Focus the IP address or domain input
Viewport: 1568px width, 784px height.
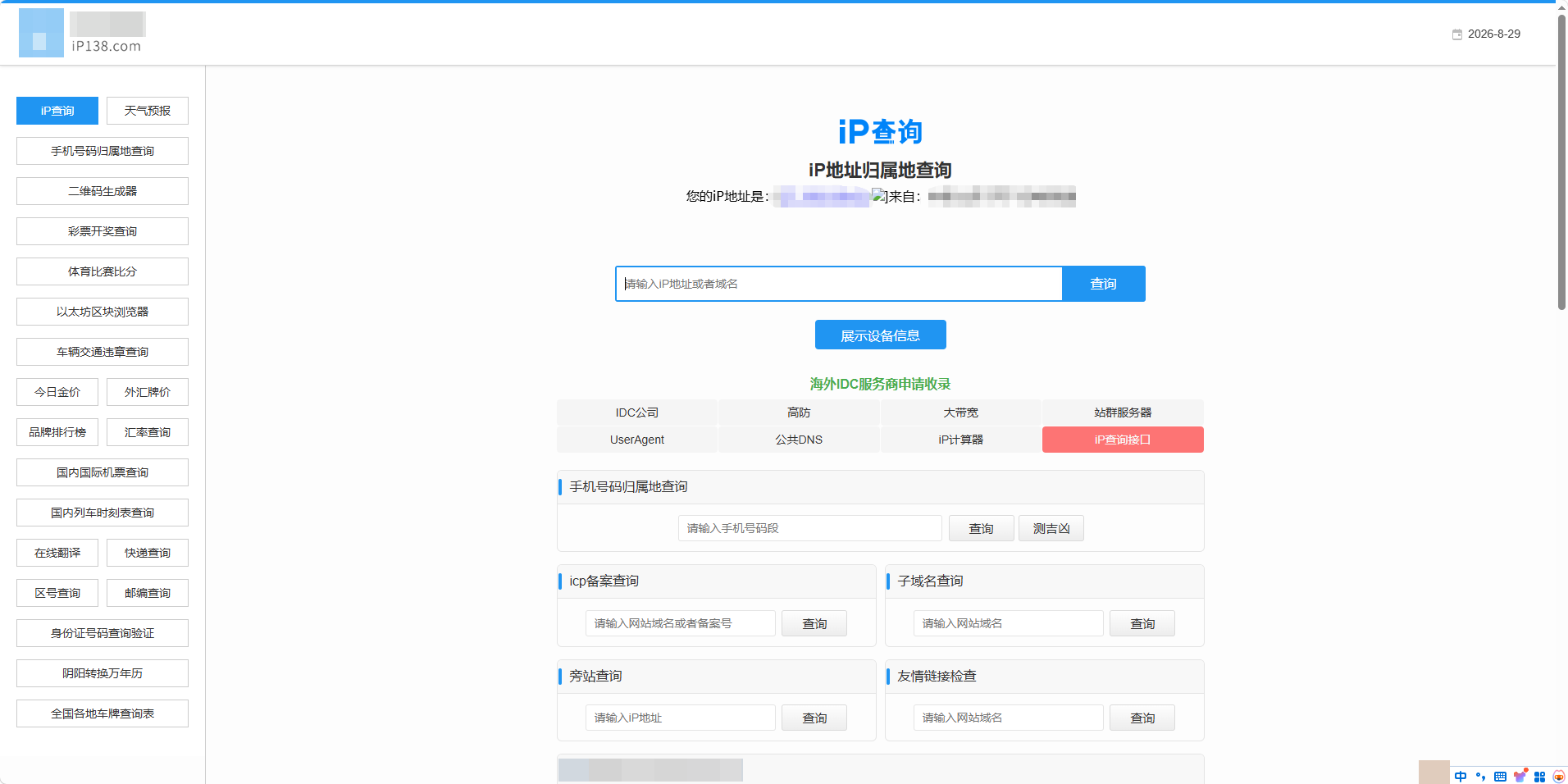[839, 284]
